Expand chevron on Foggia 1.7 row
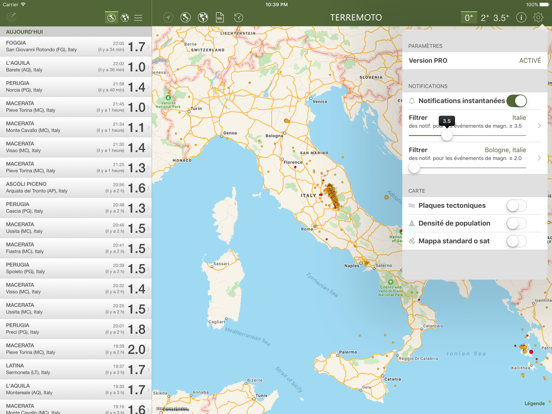The image size is (552, 414). pyautogui.click(x=148, y=47)
